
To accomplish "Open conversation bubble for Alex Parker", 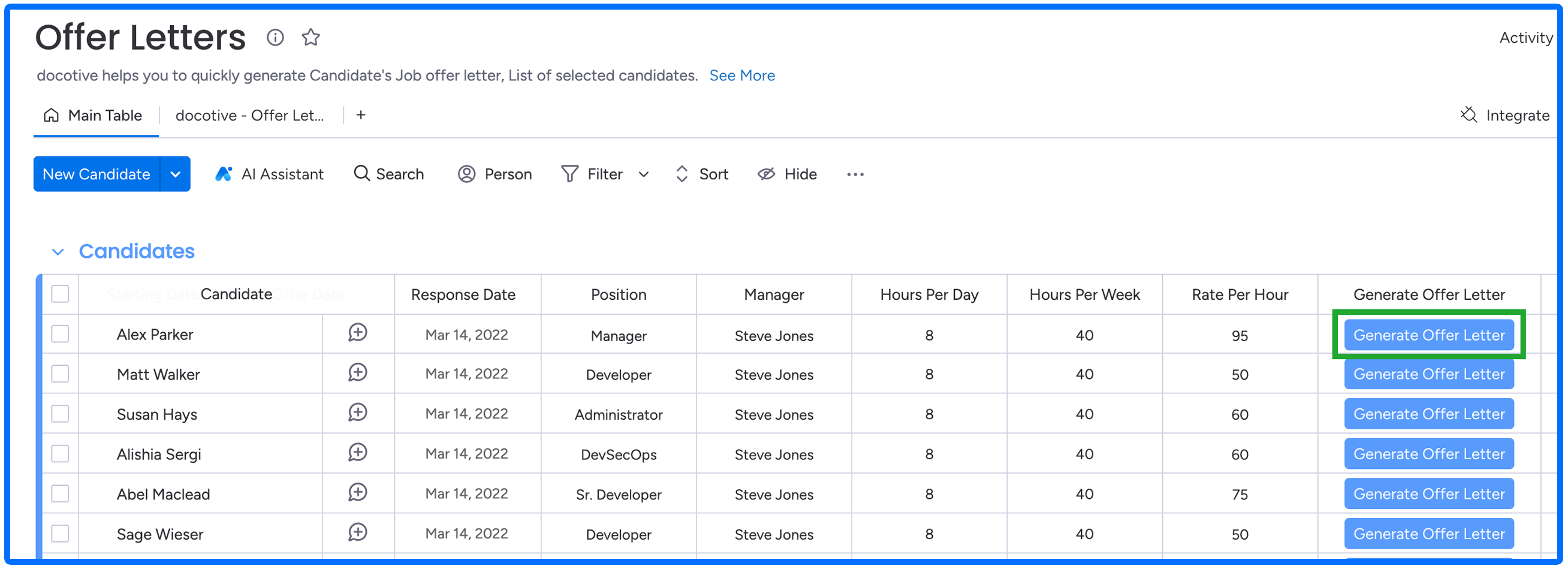I will click(358, 333).
